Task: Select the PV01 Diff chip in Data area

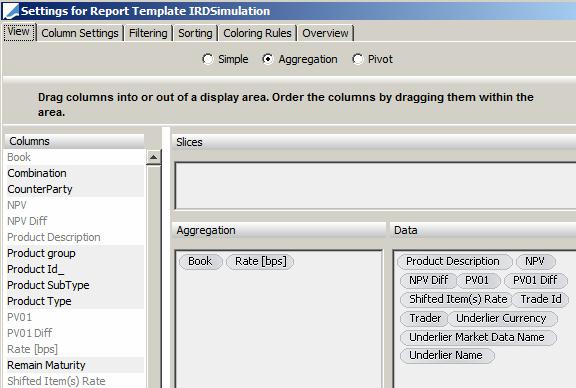Action: 535,280
